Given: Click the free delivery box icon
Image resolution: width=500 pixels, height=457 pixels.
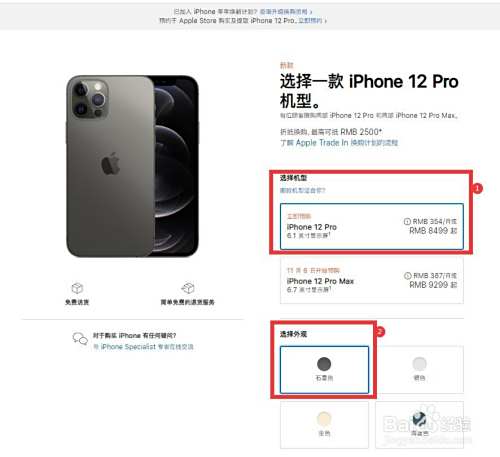Looking at the screenshot, I should coord(77,288).
